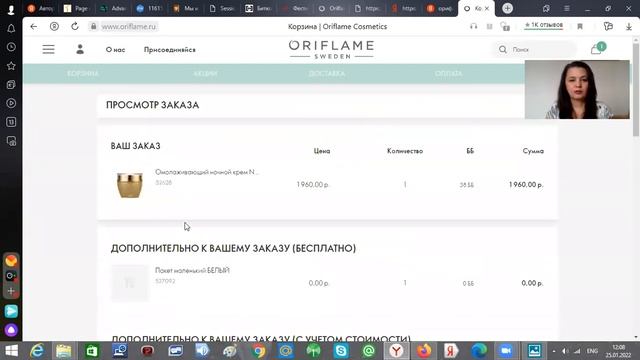Open the shopping bag cart icon

tap(596, 49)
